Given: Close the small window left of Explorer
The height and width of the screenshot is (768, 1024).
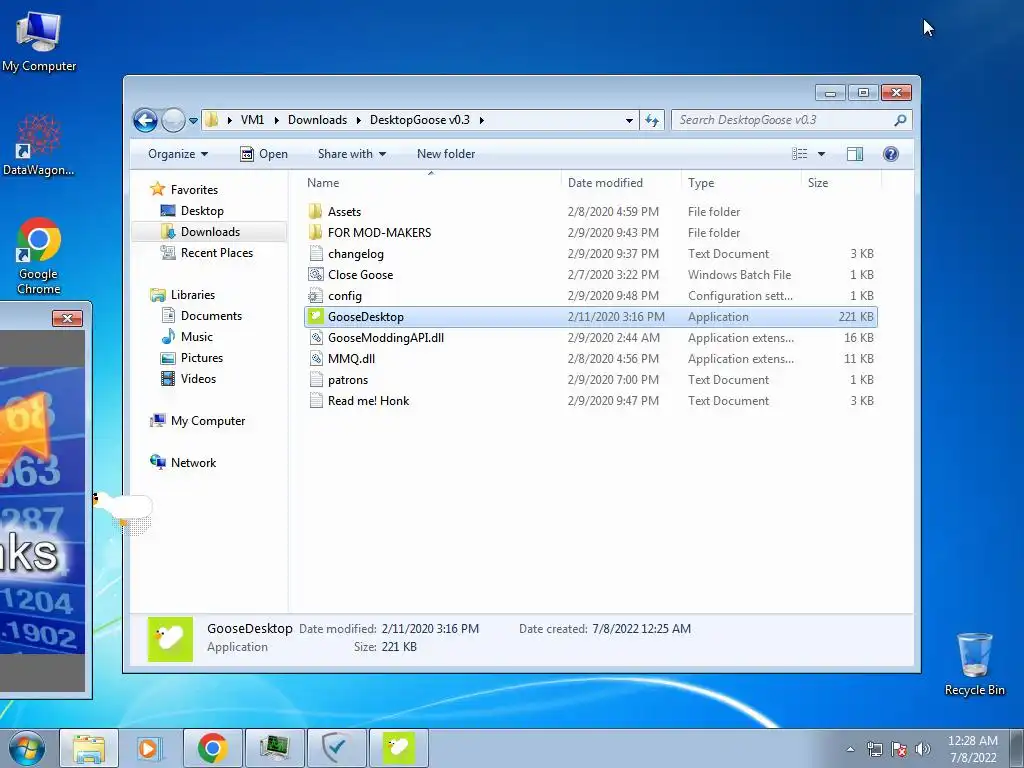Looking at the screenshot, I should click(67, 318).
